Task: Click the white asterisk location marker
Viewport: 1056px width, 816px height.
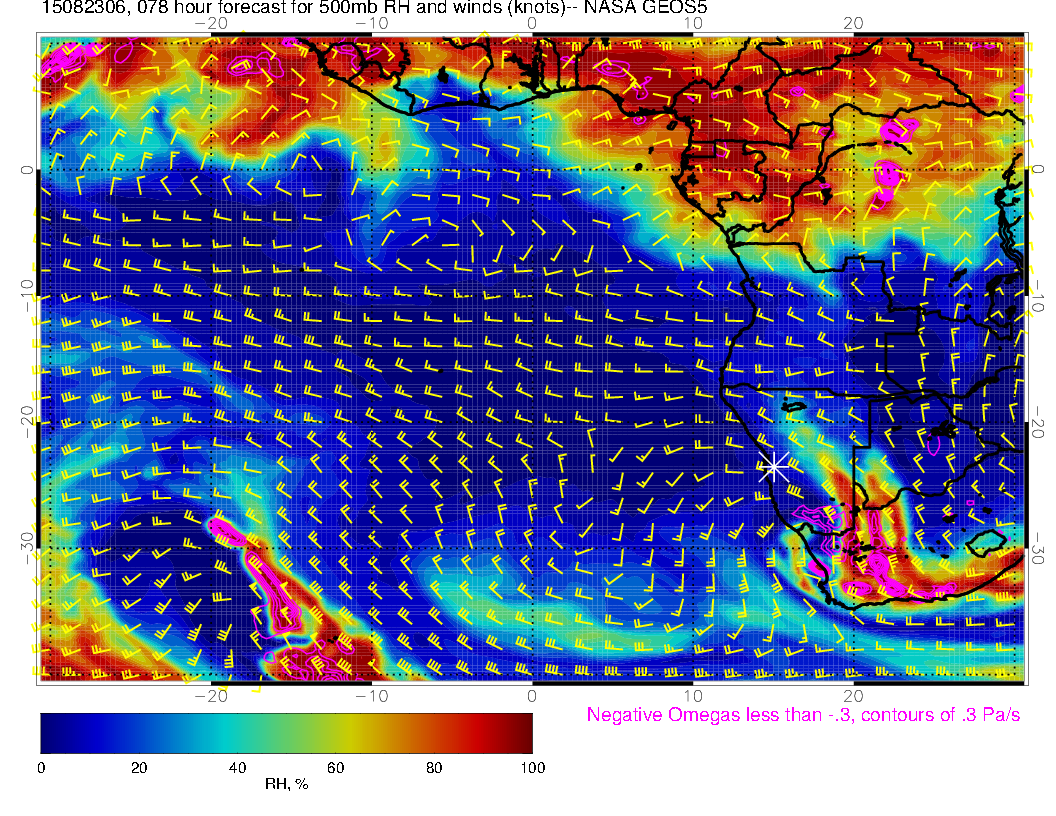Action: point(774,466)
